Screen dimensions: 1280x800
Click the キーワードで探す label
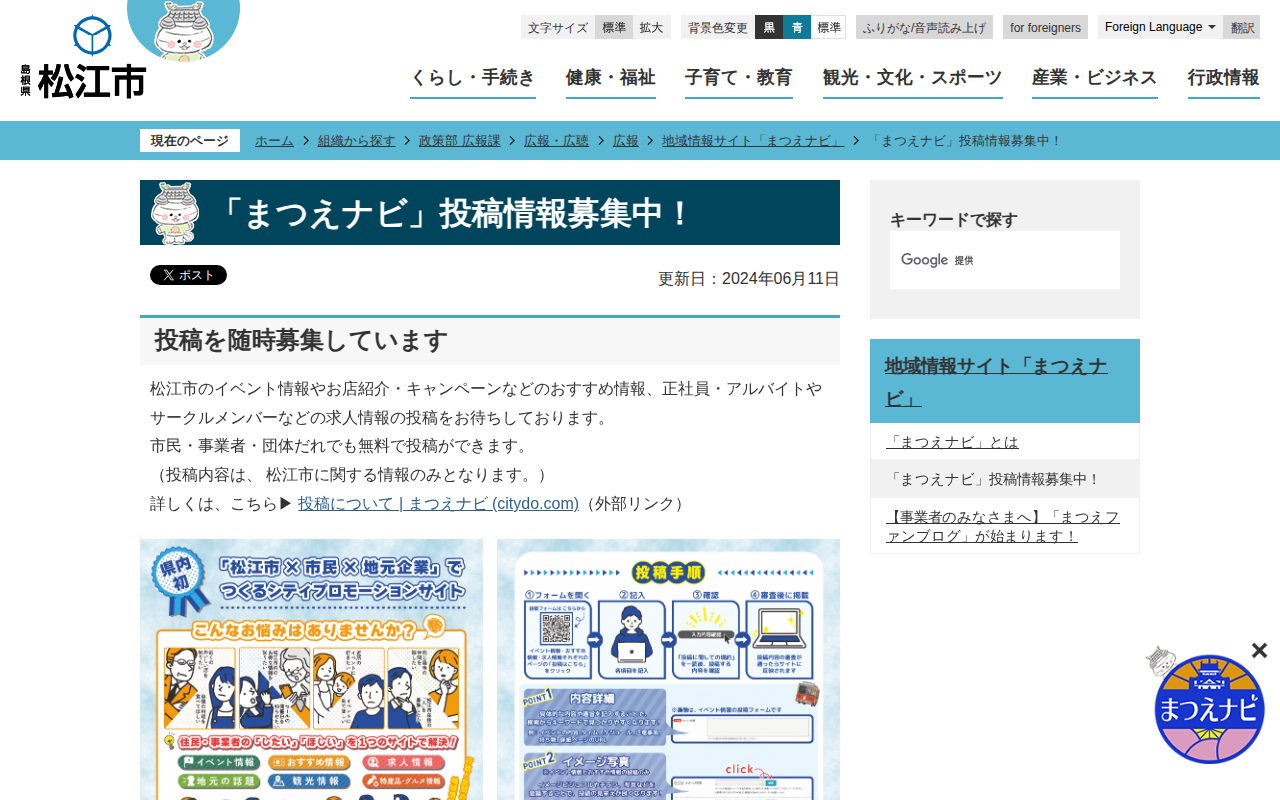click(x=954, y=219)
